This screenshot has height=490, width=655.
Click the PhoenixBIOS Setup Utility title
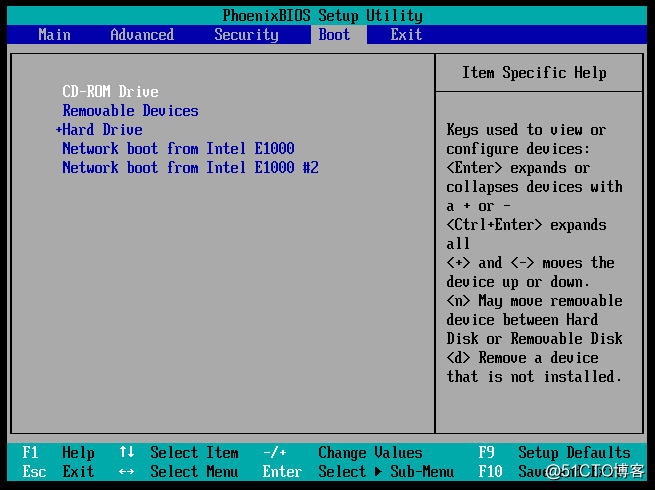tap(322, 15)
